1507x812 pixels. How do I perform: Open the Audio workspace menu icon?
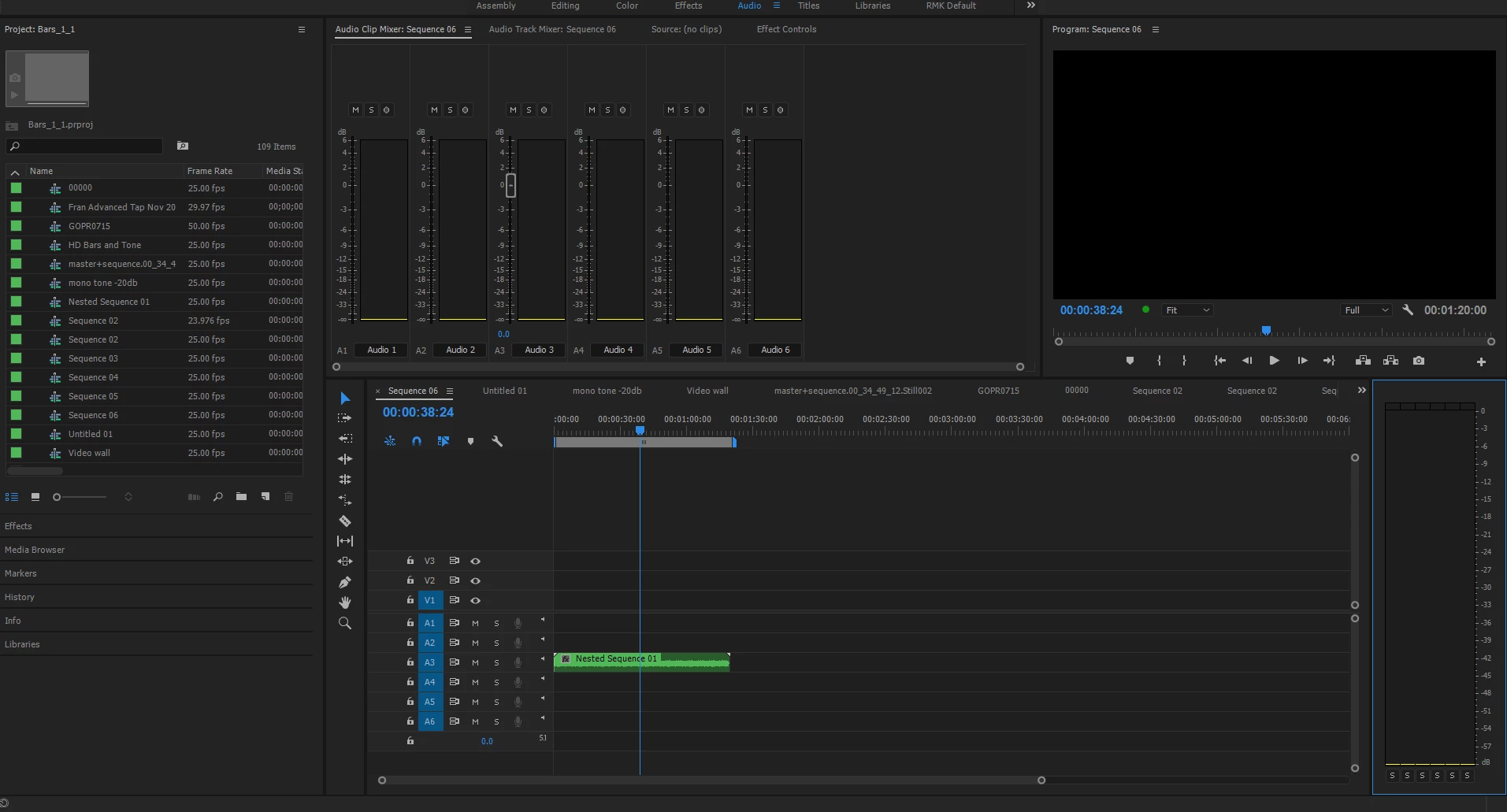(776, 5)
